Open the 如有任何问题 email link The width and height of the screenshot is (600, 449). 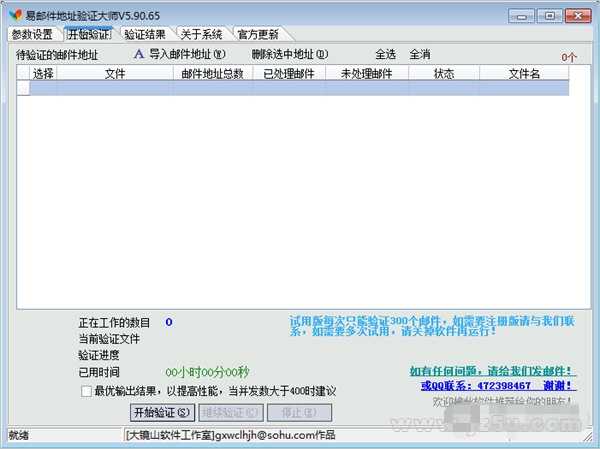493,371
